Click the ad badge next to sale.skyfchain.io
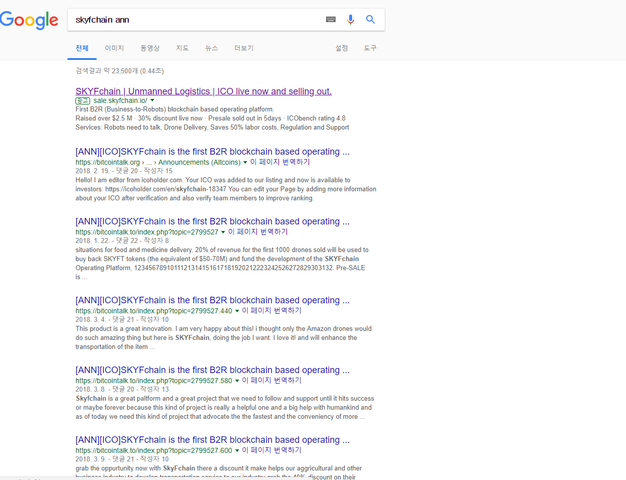626x480 pixels. [83, 101]
